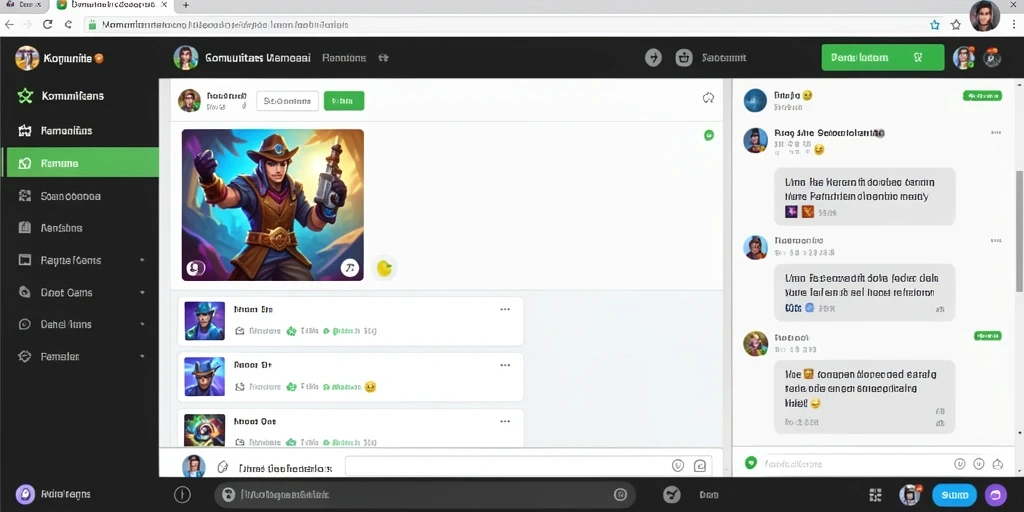The width and height of the screenshot is (1024, 512).
Task: Click the rightmost icon in chat input row
Action: pyautogui.click(x=997, y=464)
